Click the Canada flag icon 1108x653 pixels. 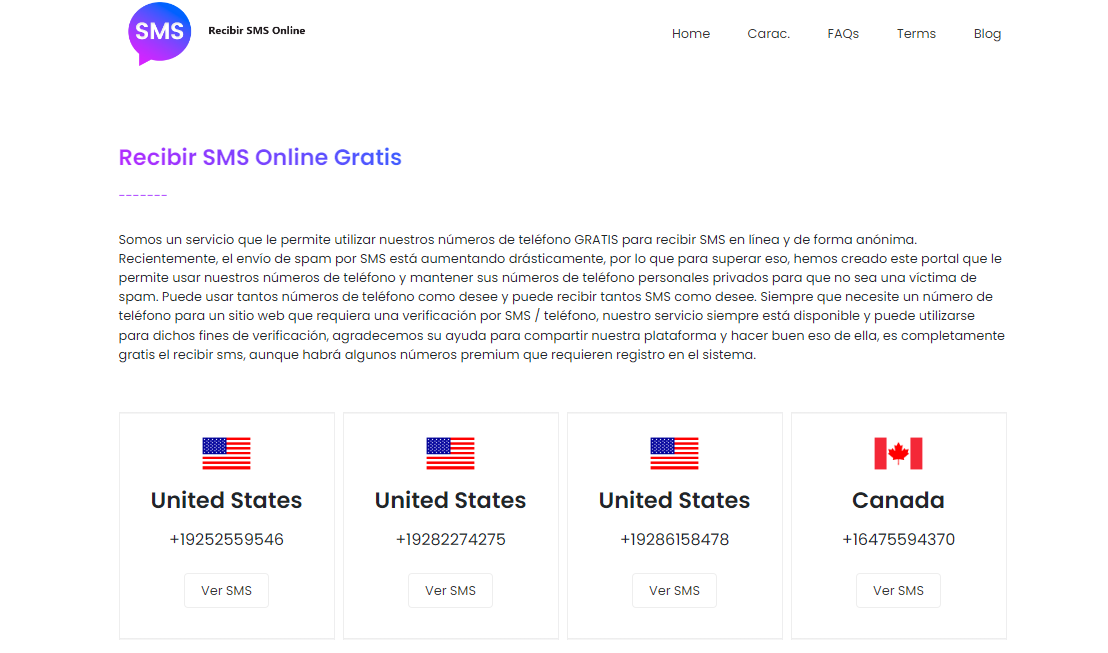pos(898,452)
